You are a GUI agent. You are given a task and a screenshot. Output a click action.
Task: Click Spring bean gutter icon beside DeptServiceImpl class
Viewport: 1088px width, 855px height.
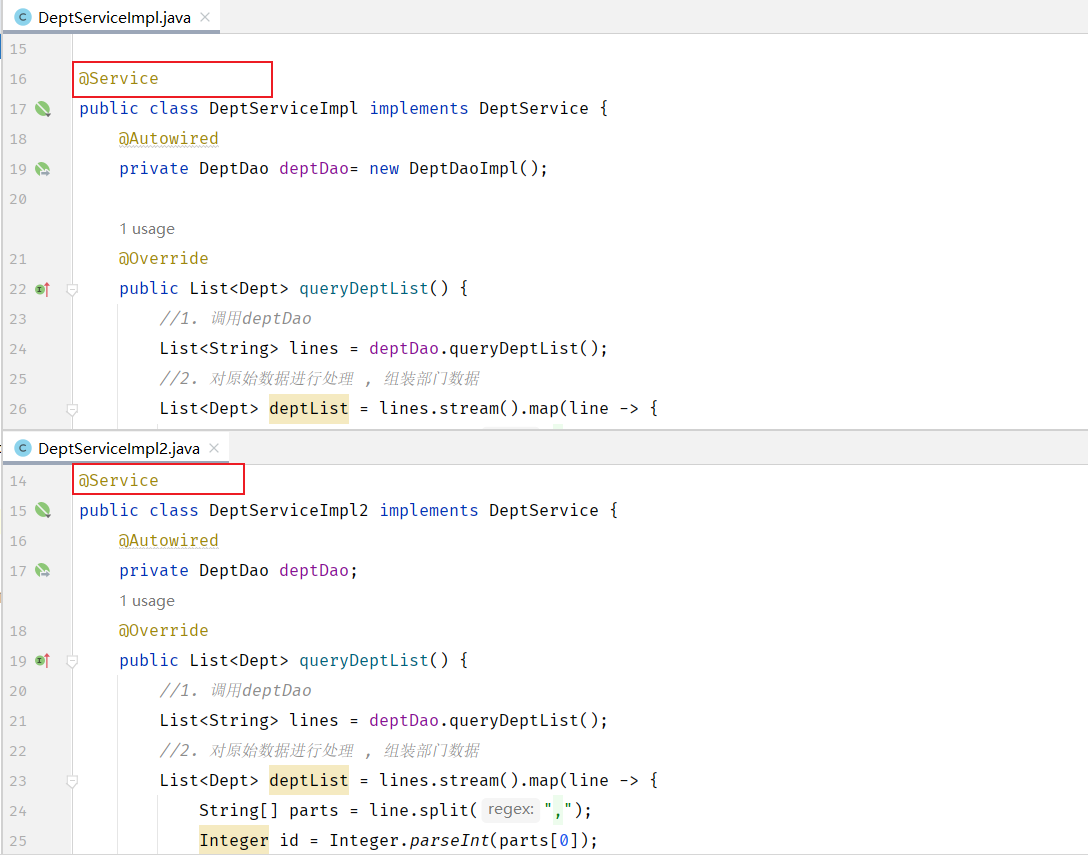tap(43, 109)
